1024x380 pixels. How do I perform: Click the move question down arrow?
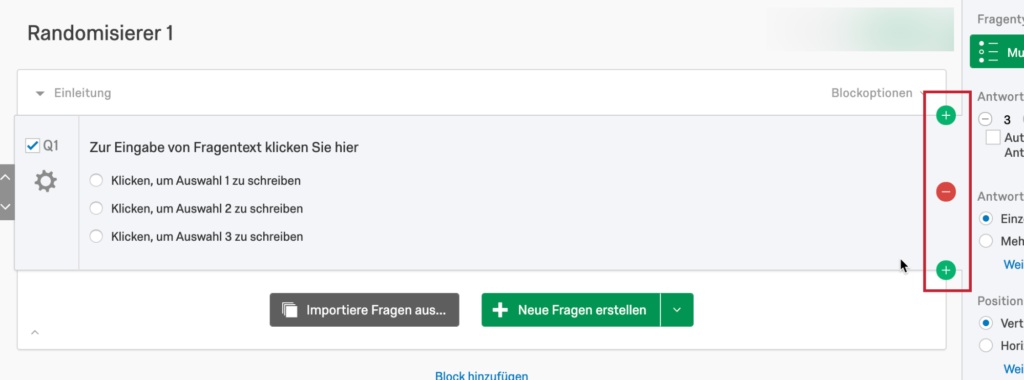6,206
